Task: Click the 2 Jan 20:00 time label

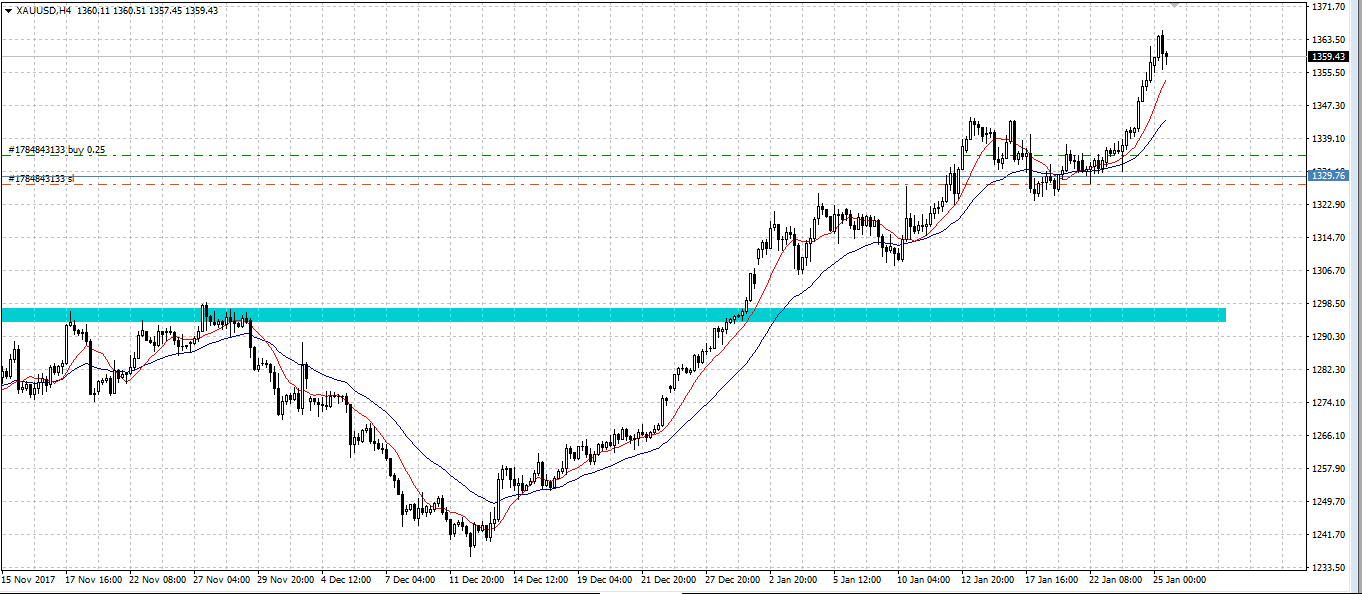Action: pyautogui.click(x=794, y=580)
